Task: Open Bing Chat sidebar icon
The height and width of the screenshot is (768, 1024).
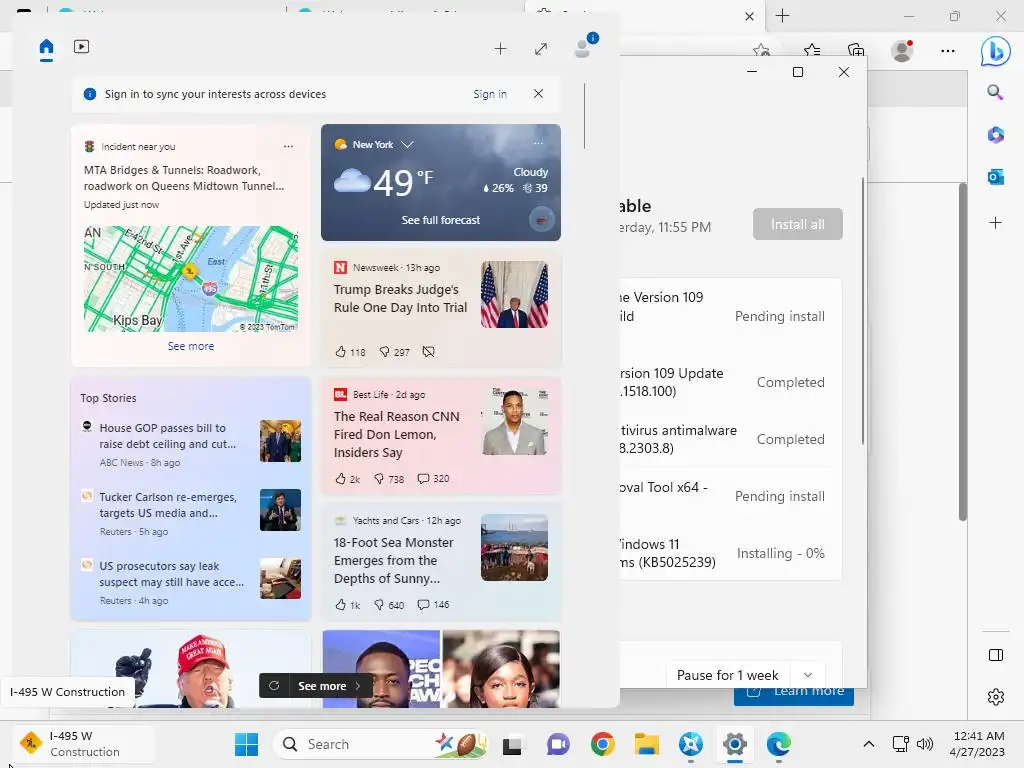Action: pyautogui.click(x=995, y=51)
